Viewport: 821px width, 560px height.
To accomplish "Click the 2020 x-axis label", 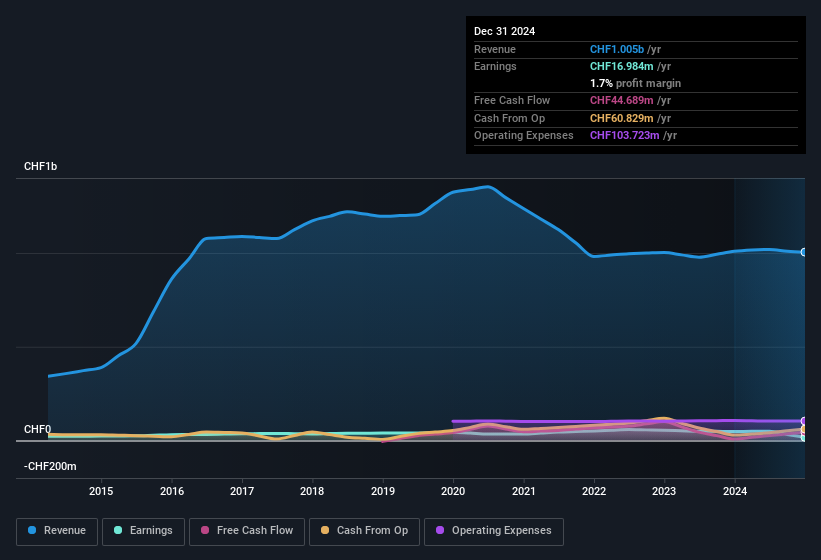I will pos(453,491).
